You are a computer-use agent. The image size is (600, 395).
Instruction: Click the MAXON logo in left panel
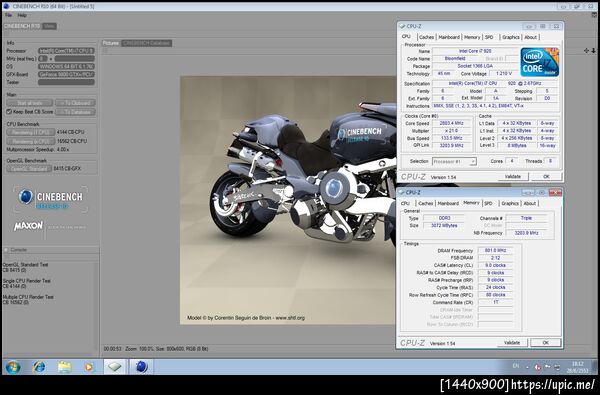tap(28, 226)
